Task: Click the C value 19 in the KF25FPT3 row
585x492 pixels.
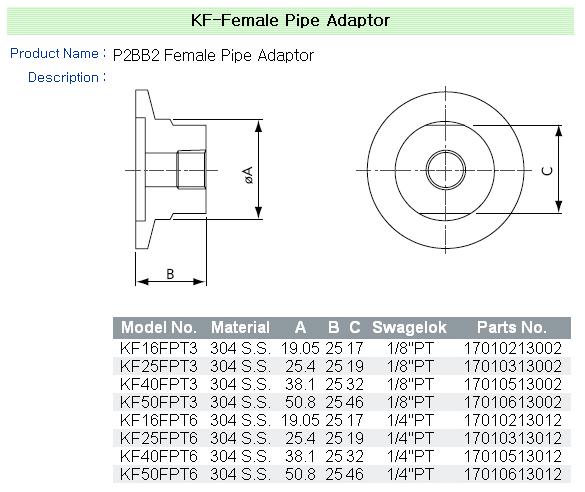Action: 355,366
